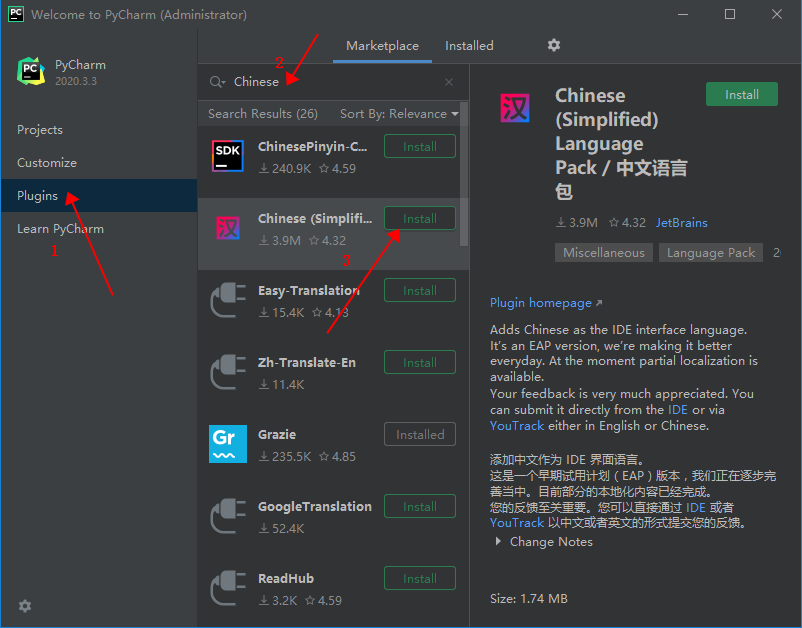Click the GoogleTranslation plug icon
The image size is (802, 628).
pos(228,516)
